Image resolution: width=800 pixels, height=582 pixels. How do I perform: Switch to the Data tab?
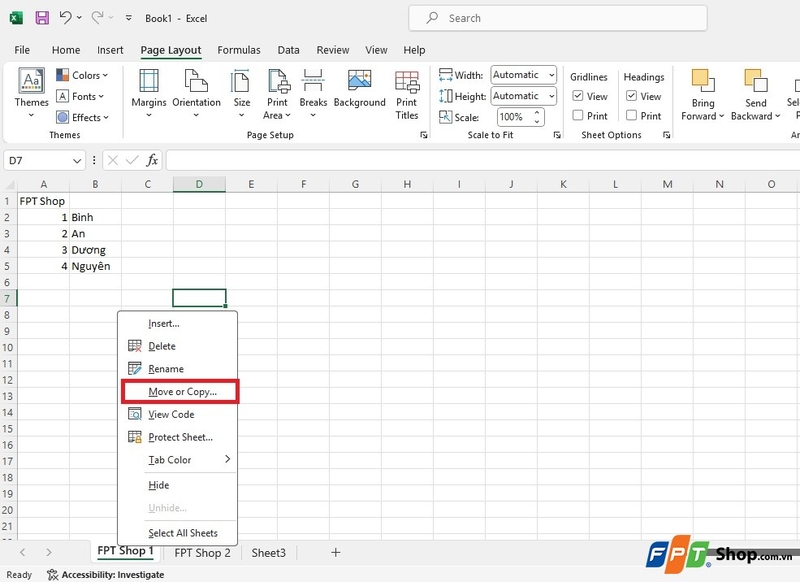click(x=288, y=50)
